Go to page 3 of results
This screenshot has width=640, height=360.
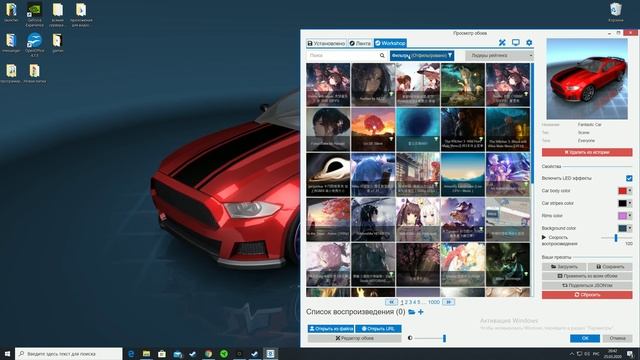(x=410, y=302)
